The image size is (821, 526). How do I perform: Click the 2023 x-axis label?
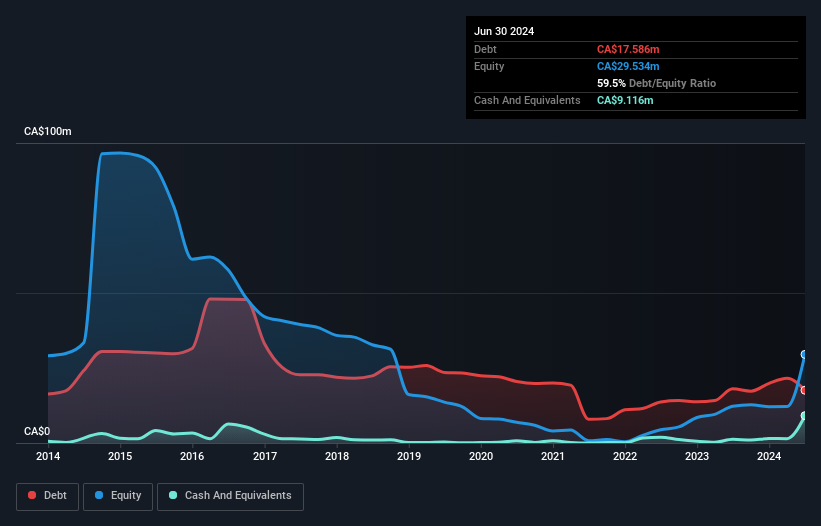697,456
